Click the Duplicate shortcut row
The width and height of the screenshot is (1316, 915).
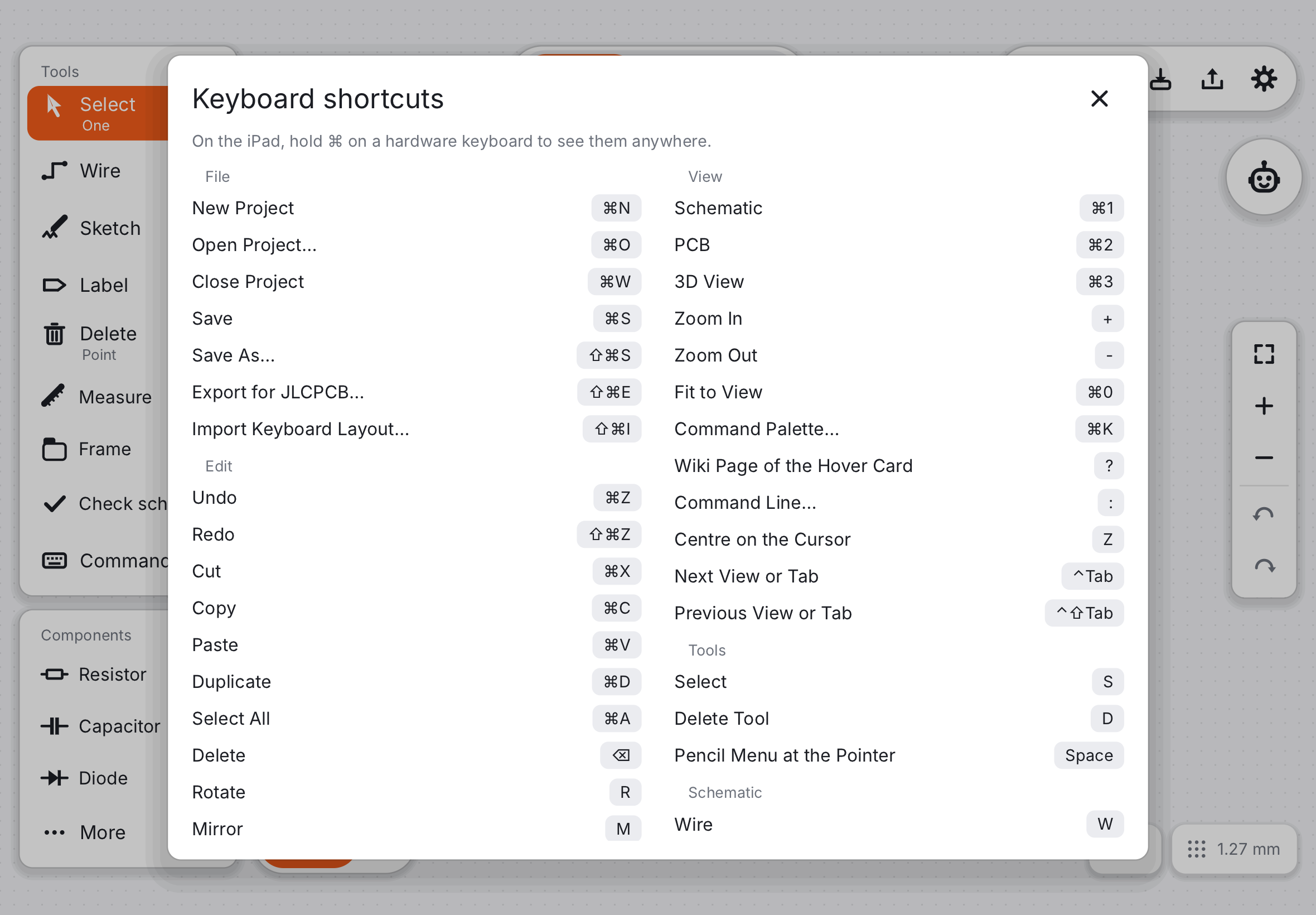coord(417,682)
